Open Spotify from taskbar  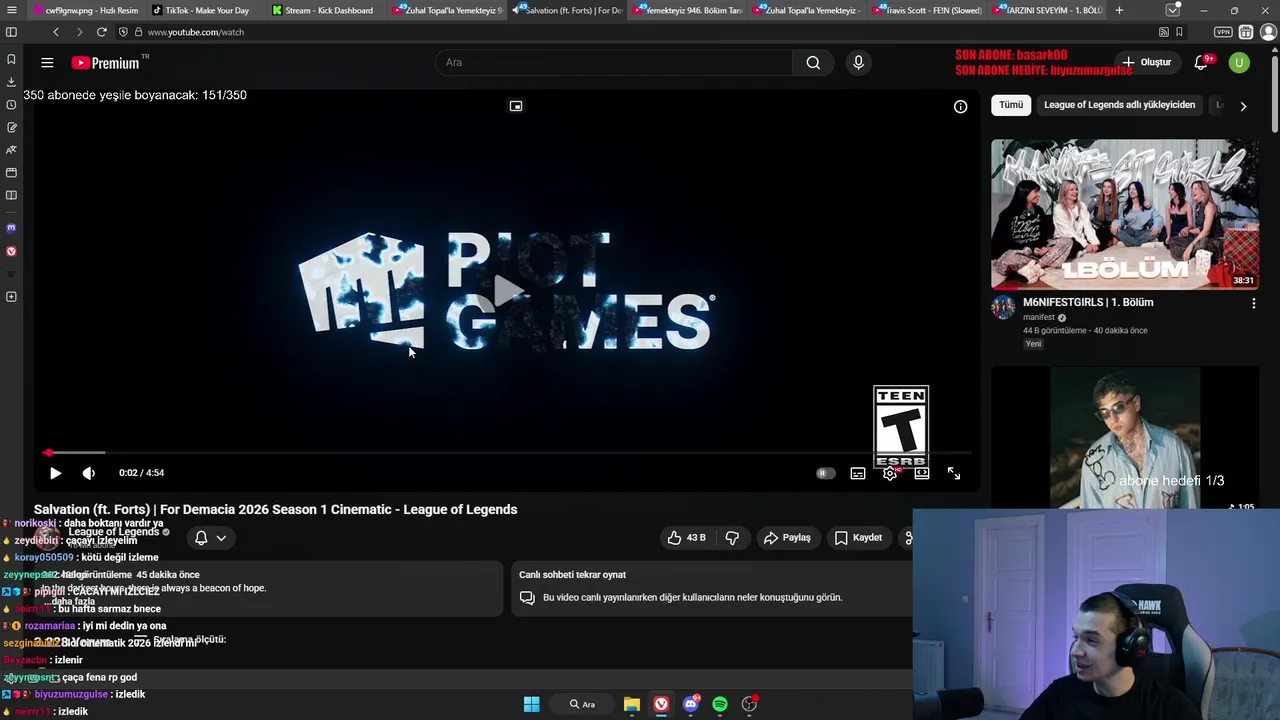click(x=720, y=704)
